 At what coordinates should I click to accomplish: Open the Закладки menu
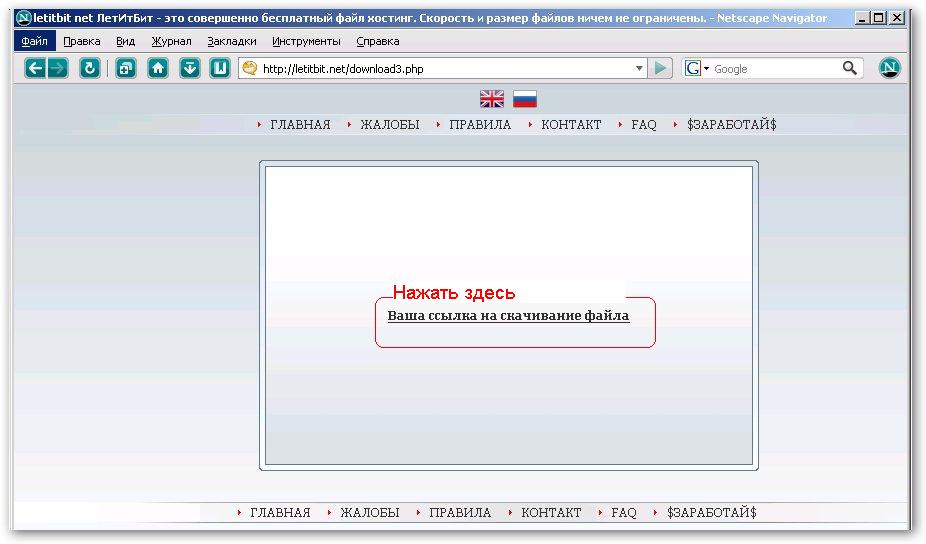click(232, 41)
